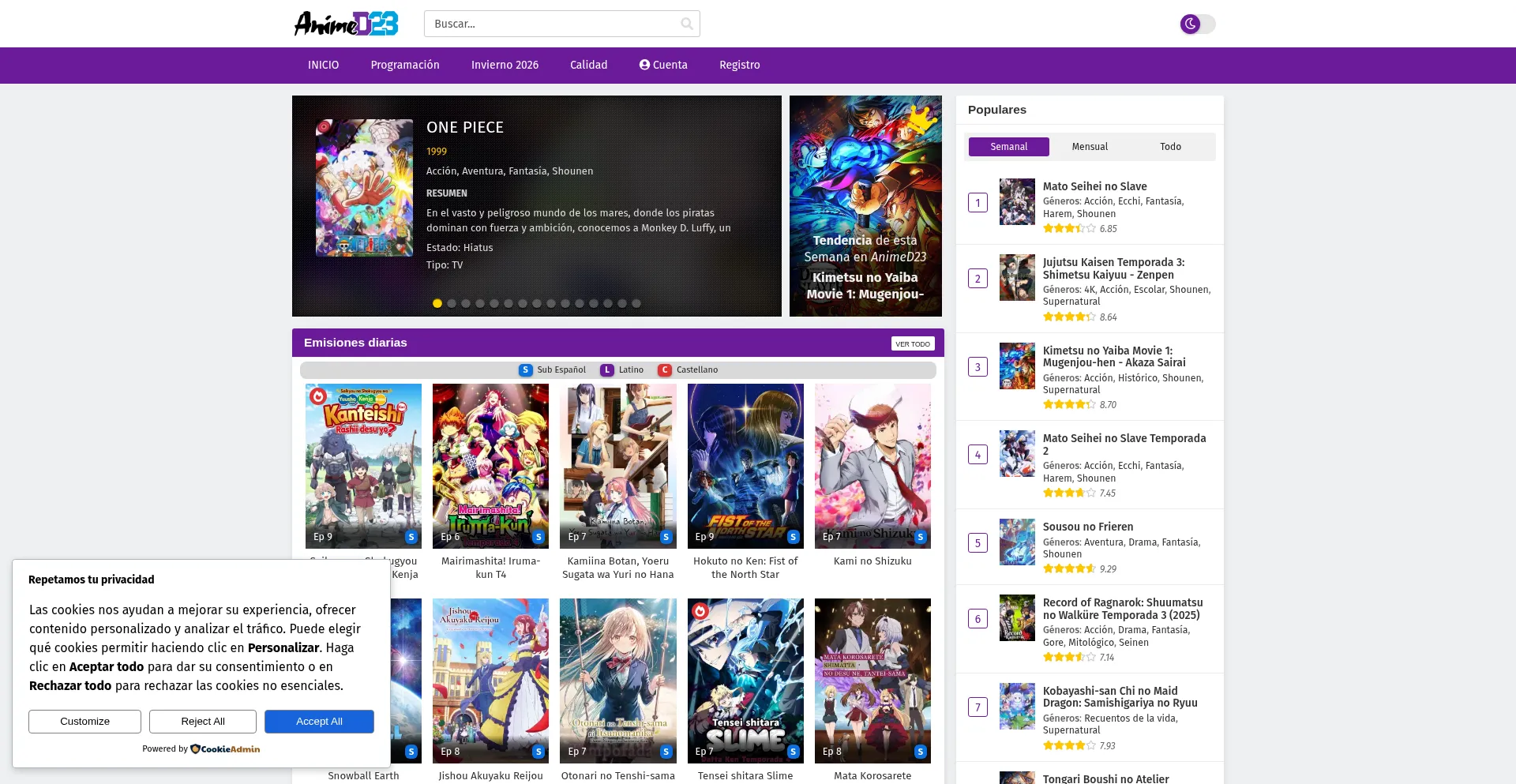The width and height of the screenshot is (1516, 784).
Task: Click star rating 8.64 for Jujutsu Kaisen
Action: click(1069, 317)
